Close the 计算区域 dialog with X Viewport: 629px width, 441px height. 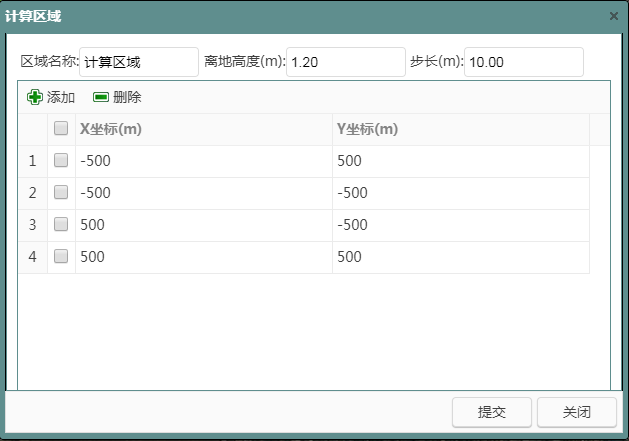pos(614,16)
